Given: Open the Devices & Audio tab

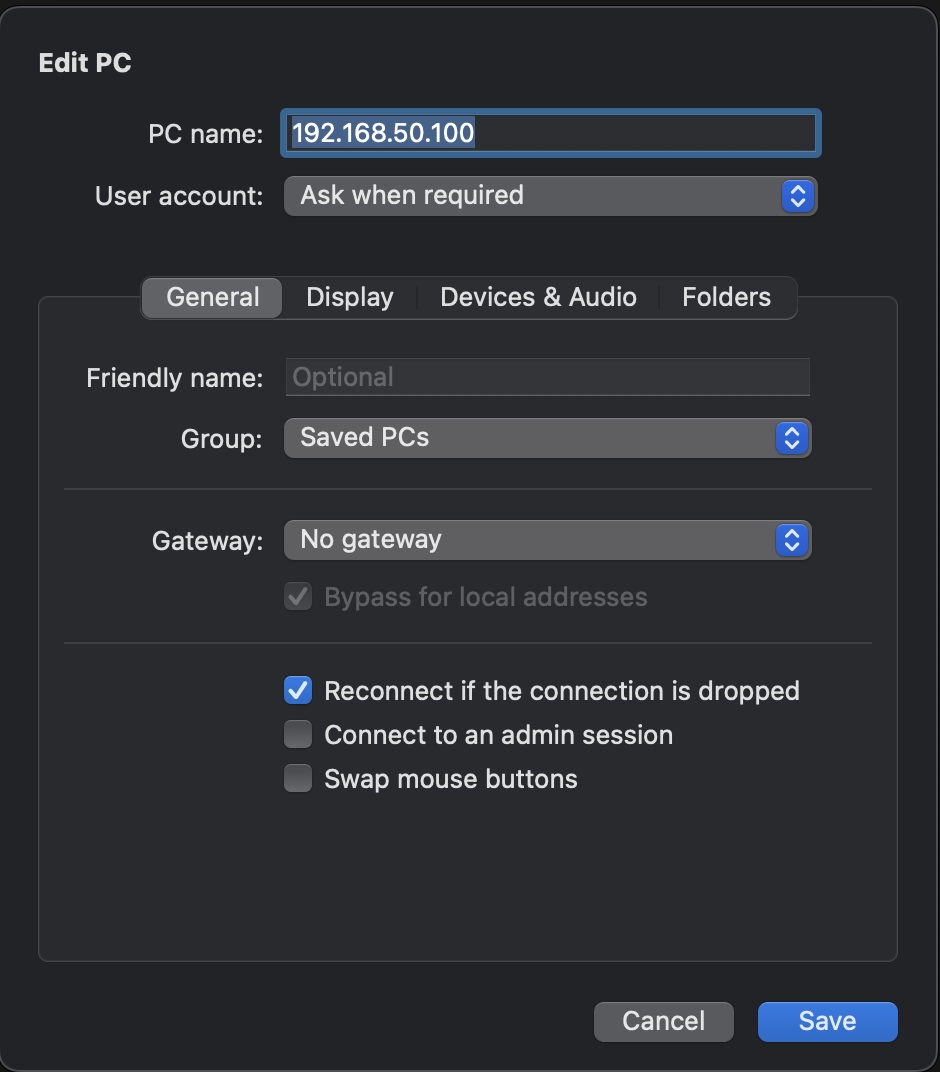Looking at the screenshot, I should [x=538, y=298].
